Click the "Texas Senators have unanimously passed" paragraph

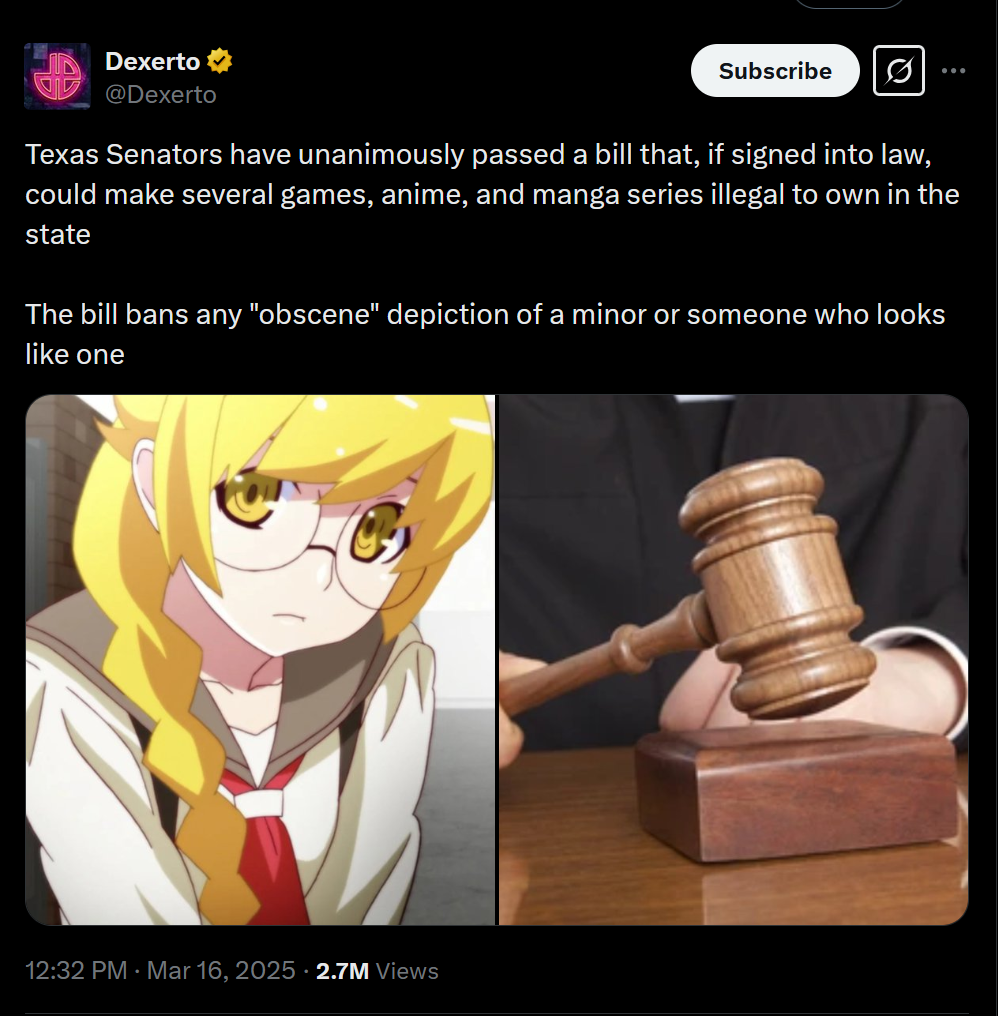(x=493, y=194)
